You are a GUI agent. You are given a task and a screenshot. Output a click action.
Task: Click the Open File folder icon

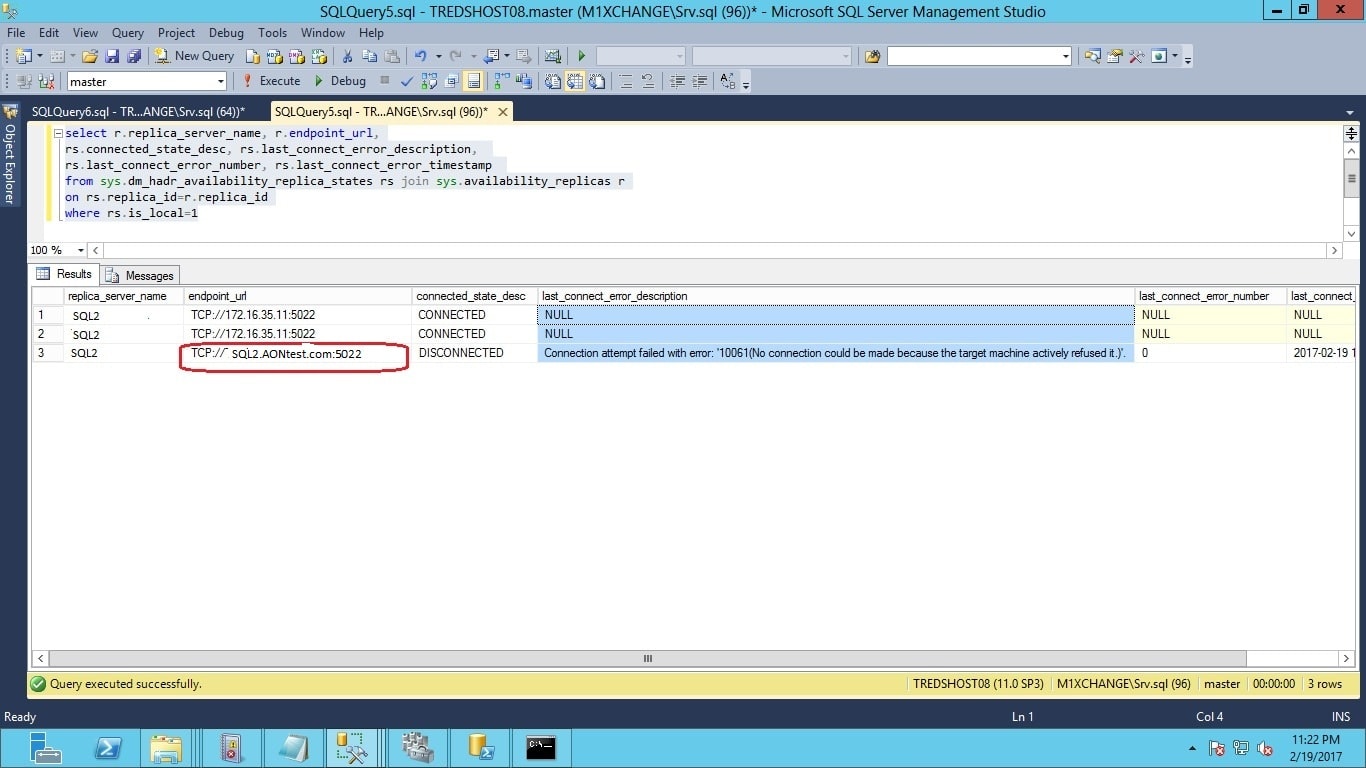[90, 57]
